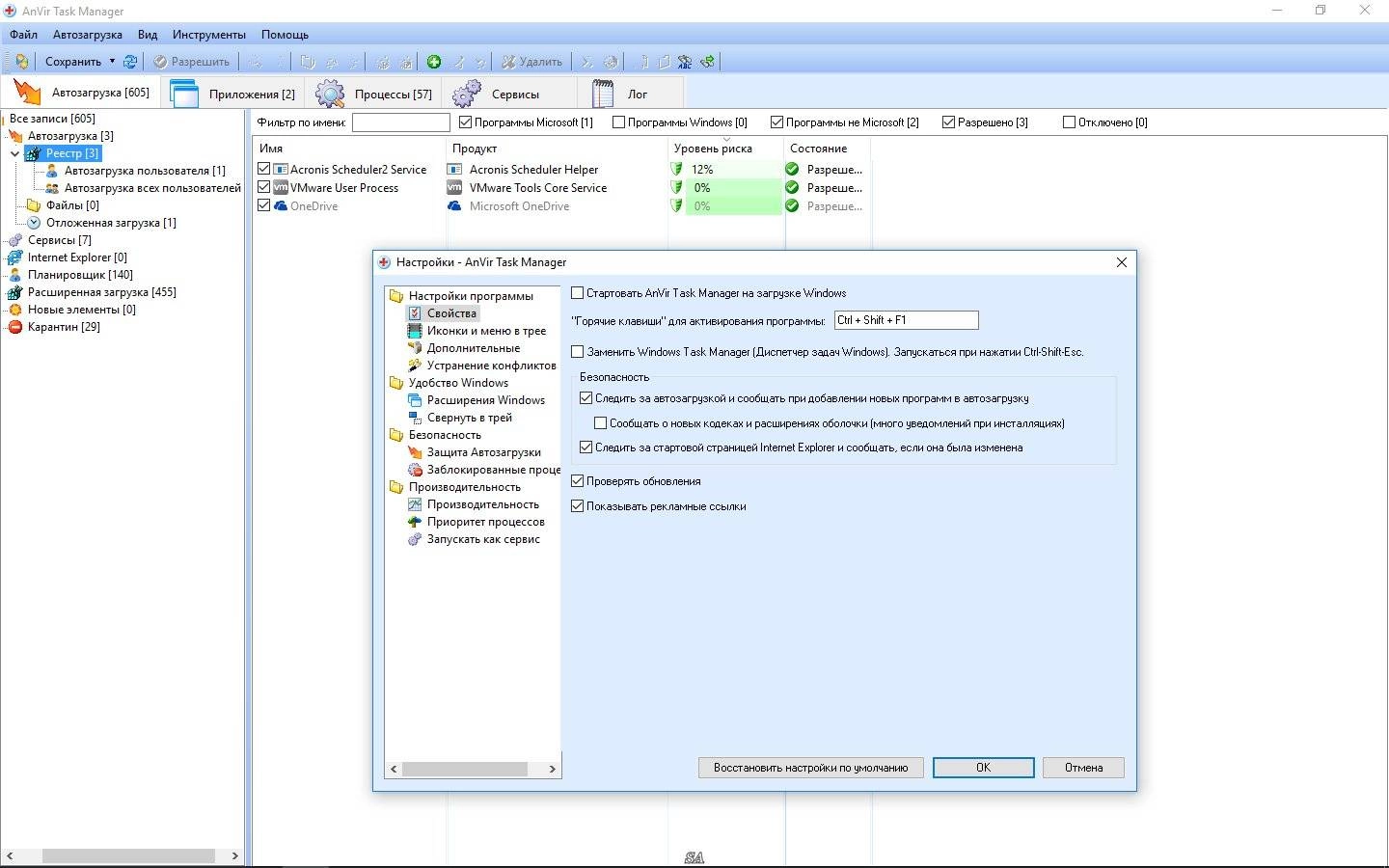
Task: Open the Файл menu
Action: click(x=24, y=35)
